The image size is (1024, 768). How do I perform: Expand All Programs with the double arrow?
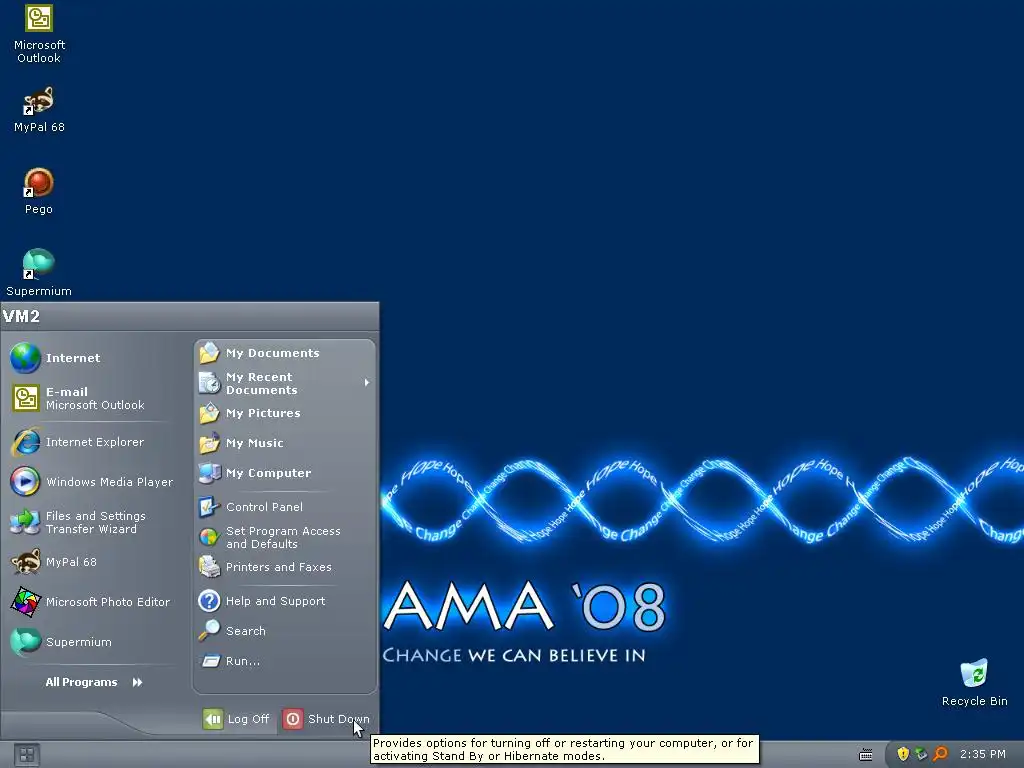(137, 682)
